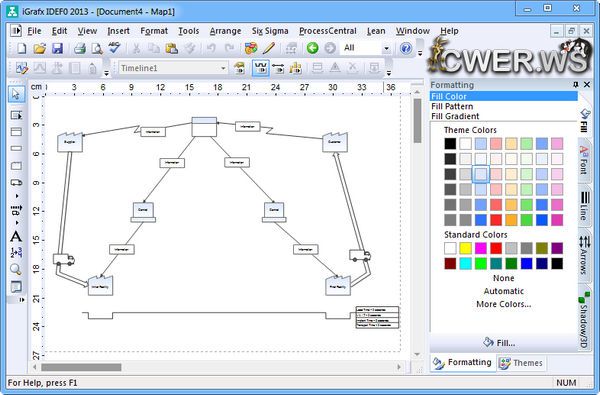Click the horizontal scrollbar thumb
600x395 pixels.
pos(81,367)
